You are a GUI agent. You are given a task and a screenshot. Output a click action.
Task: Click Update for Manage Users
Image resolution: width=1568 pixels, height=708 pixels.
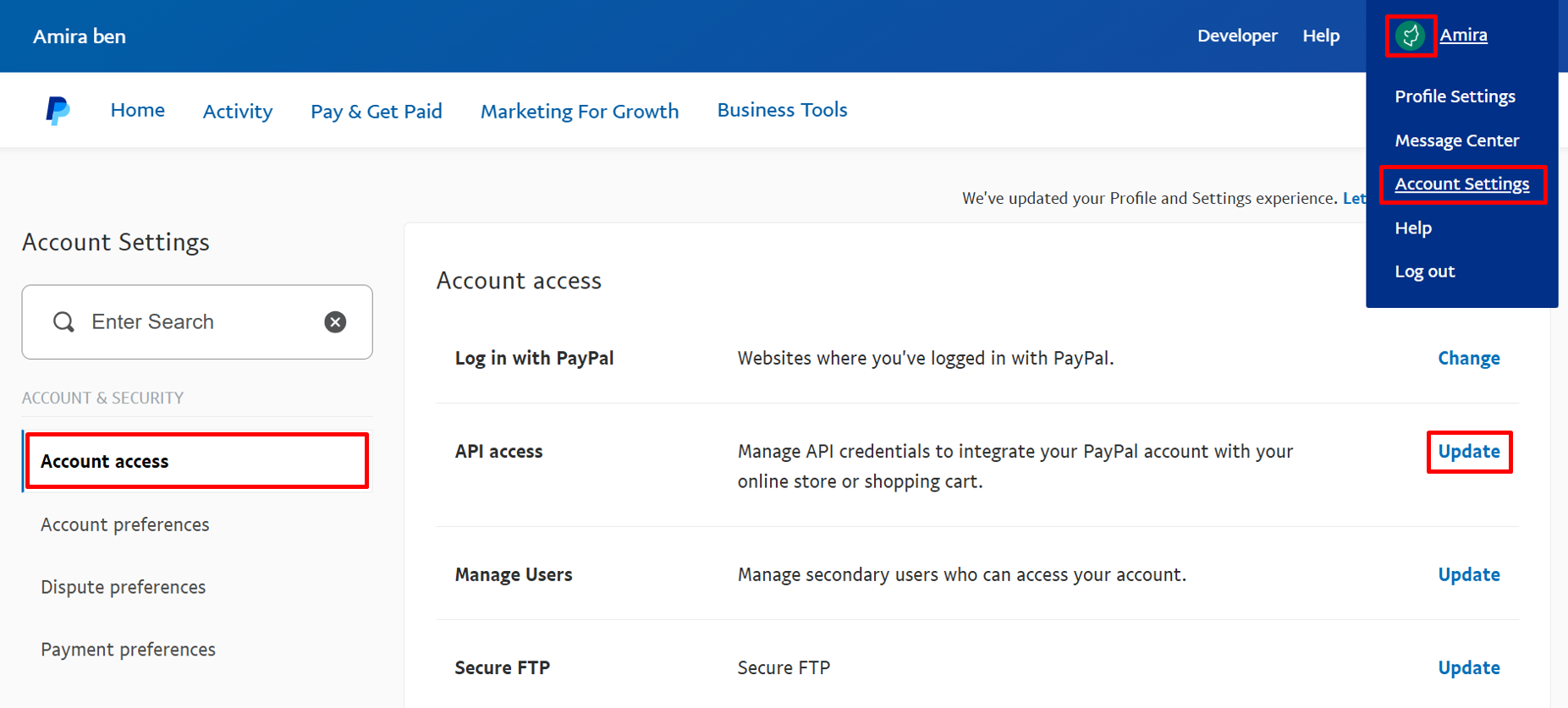coord(1469,574)
